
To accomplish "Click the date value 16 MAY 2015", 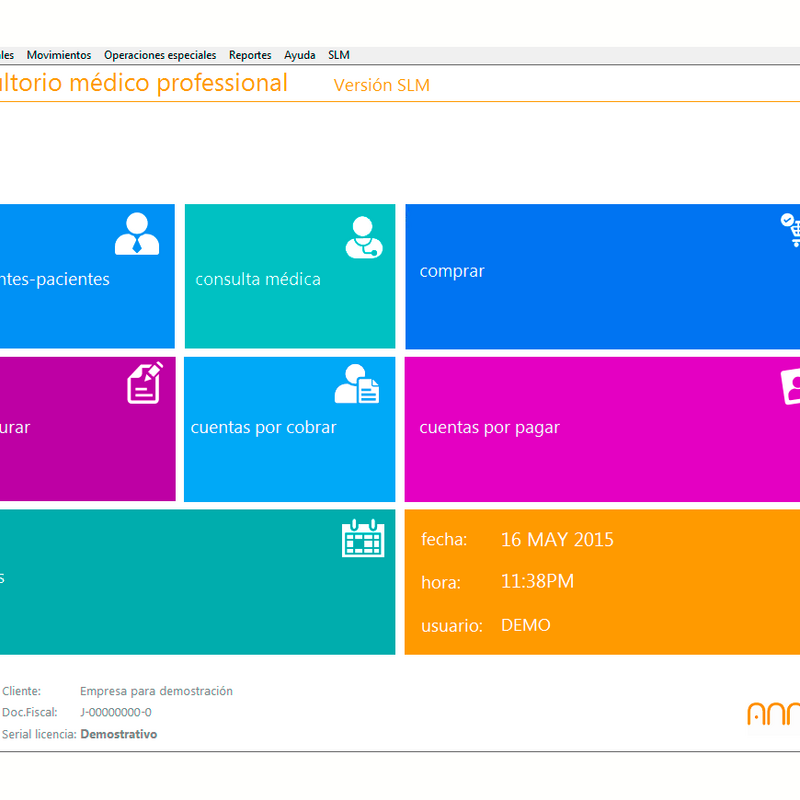I will 557,540.
